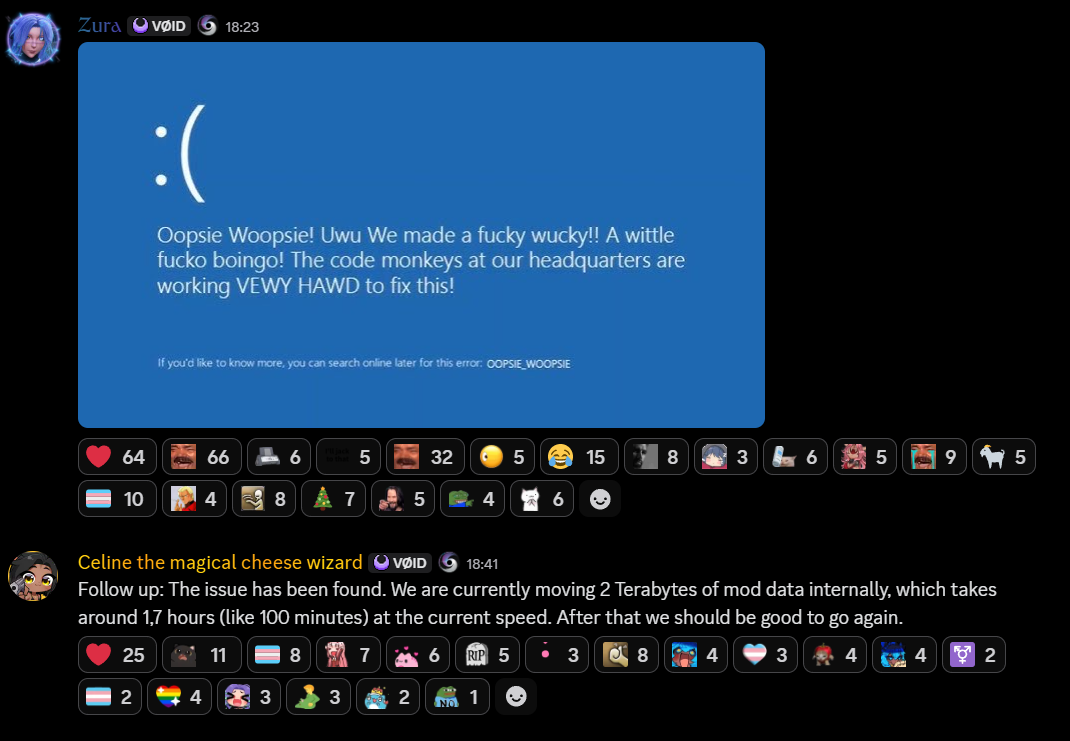React with the laughing man emoji showing 66
The width and height of the screenshot is (1070, 741).
pyautogui.click(x=201, y=456)
